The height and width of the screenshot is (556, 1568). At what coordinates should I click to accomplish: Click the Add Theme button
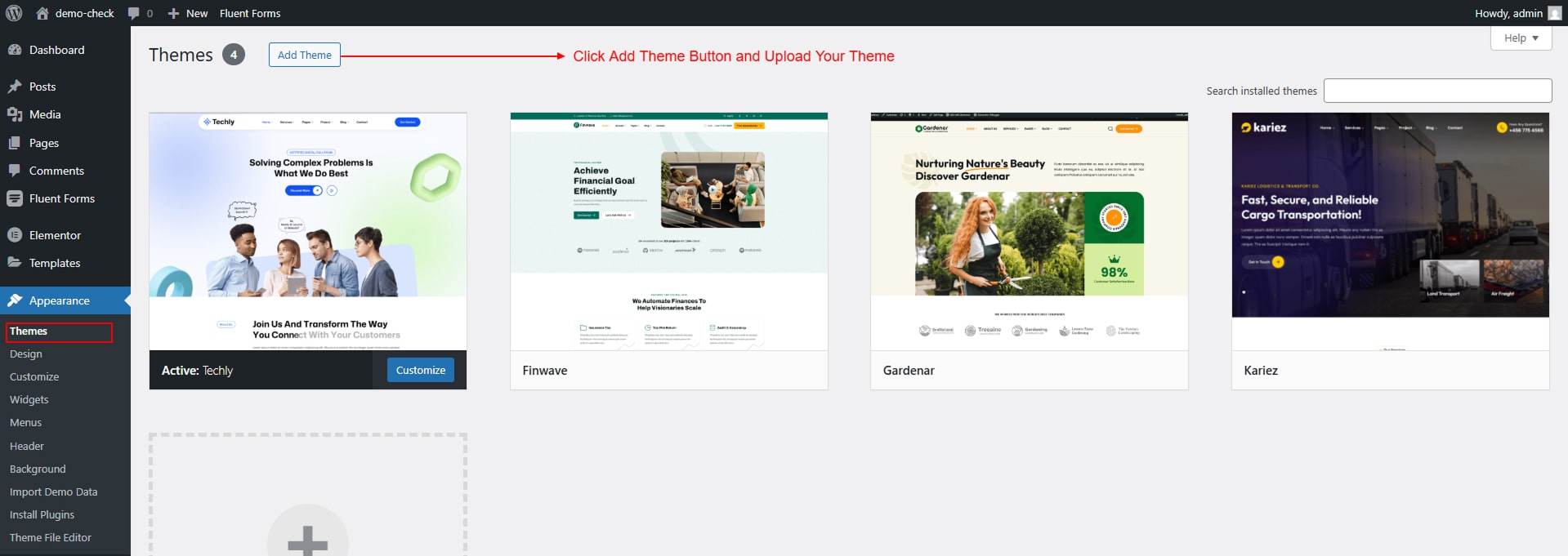click(305, 55)
